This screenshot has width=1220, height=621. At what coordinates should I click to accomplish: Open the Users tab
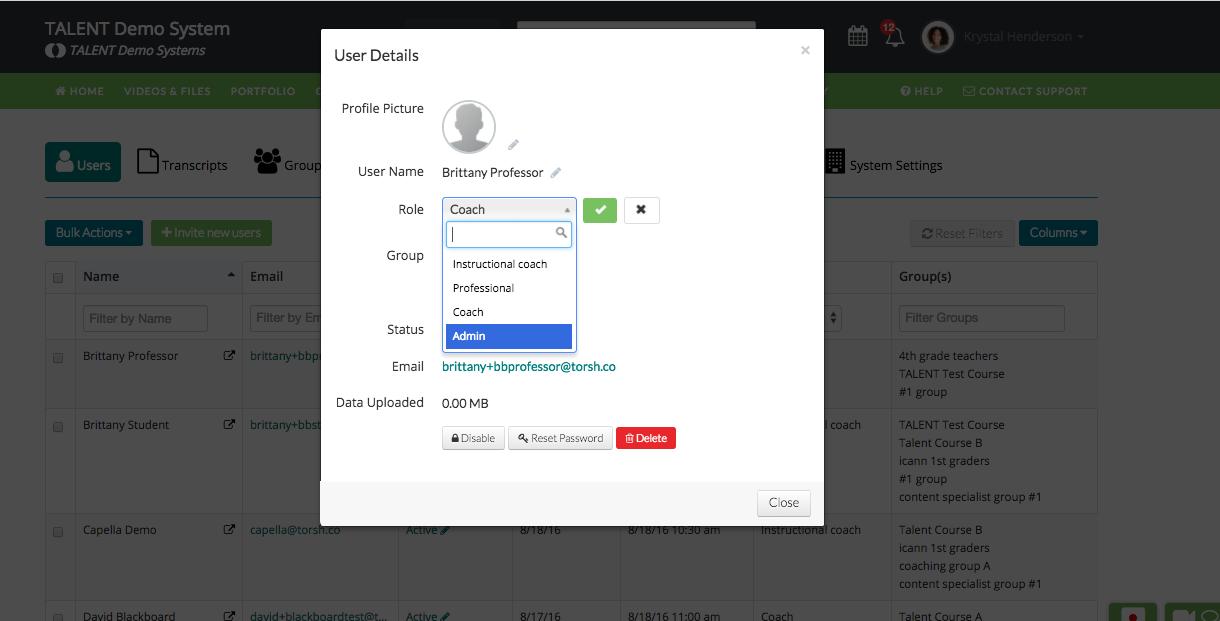[83, 163]
